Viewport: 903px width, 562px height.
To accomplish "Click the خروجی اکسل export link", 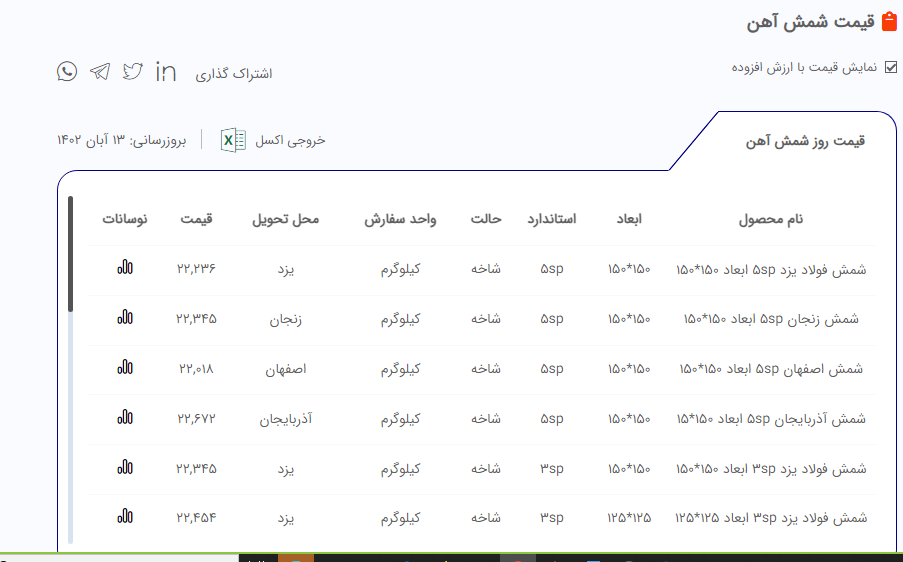I will [x=290, y=140].
